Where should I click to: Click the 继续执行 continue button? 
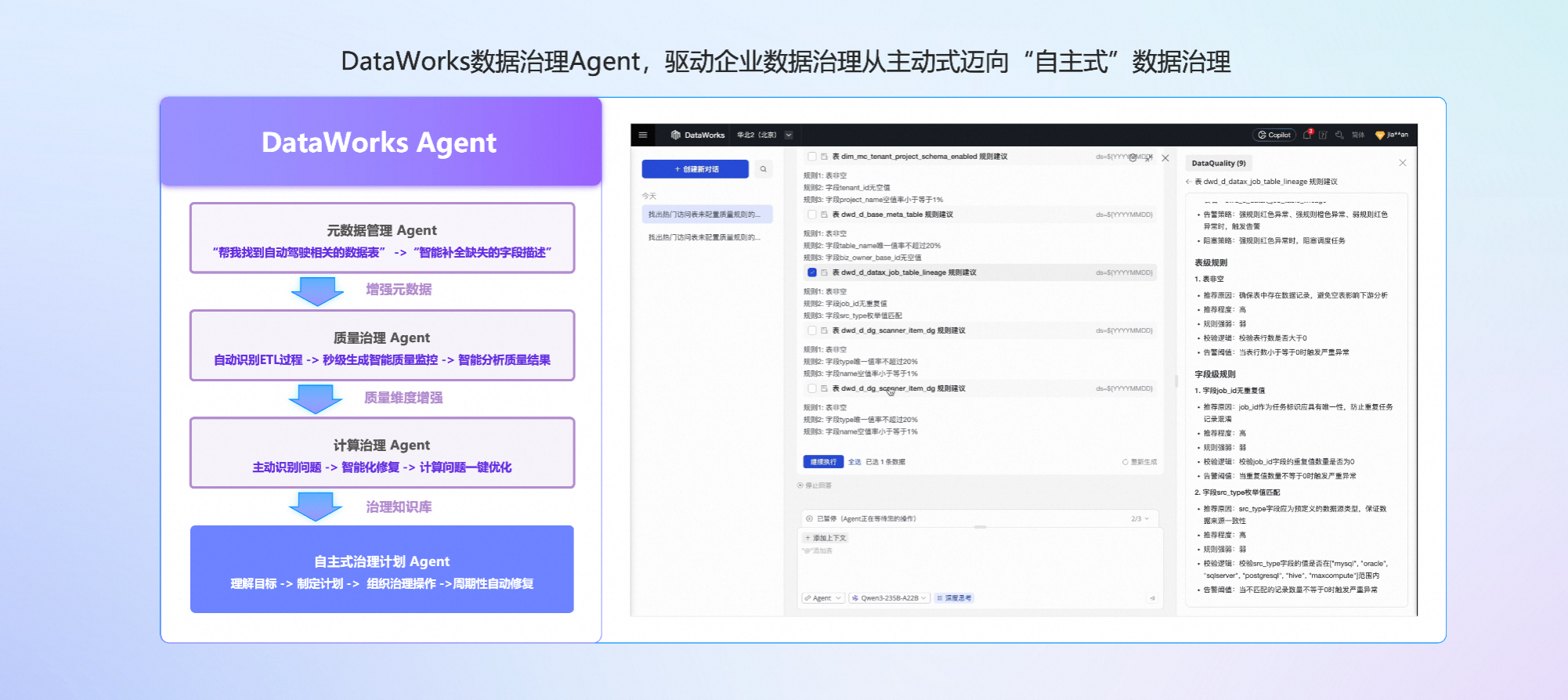pos(823,462)
